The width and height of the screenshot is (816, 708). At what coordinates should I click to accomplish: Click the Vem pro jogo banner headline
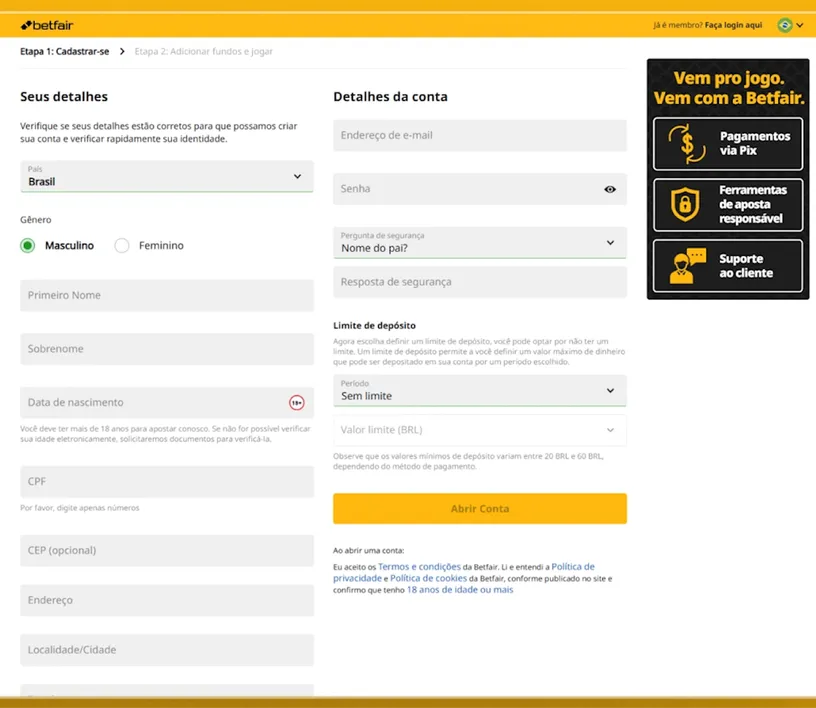(x=729, y=88)
